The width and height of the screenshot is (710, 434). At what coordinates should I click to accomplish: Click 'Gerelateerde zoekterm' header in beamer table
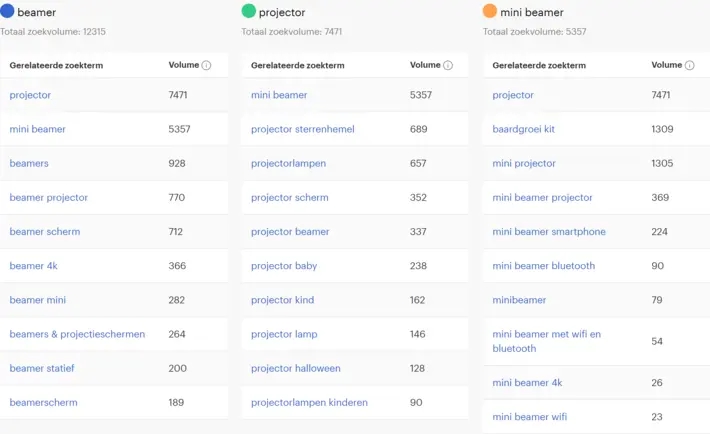coord(56,65)
